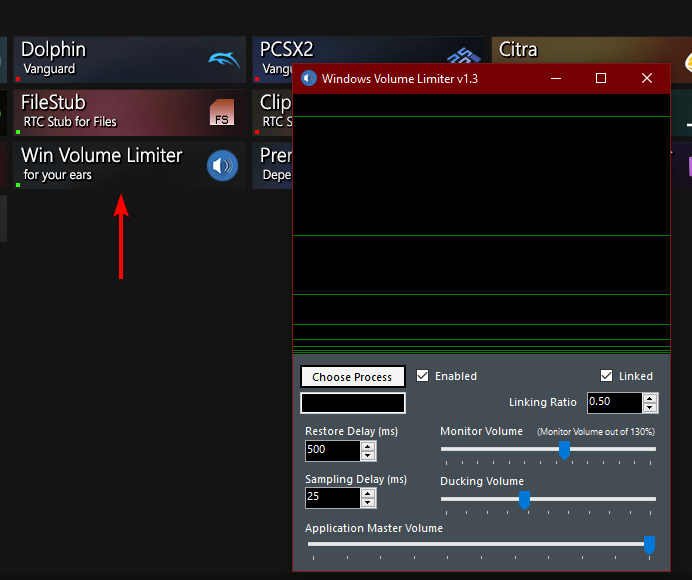Close the Windows Volume Limiter window
692x580 pixels.
click(647, 79)
